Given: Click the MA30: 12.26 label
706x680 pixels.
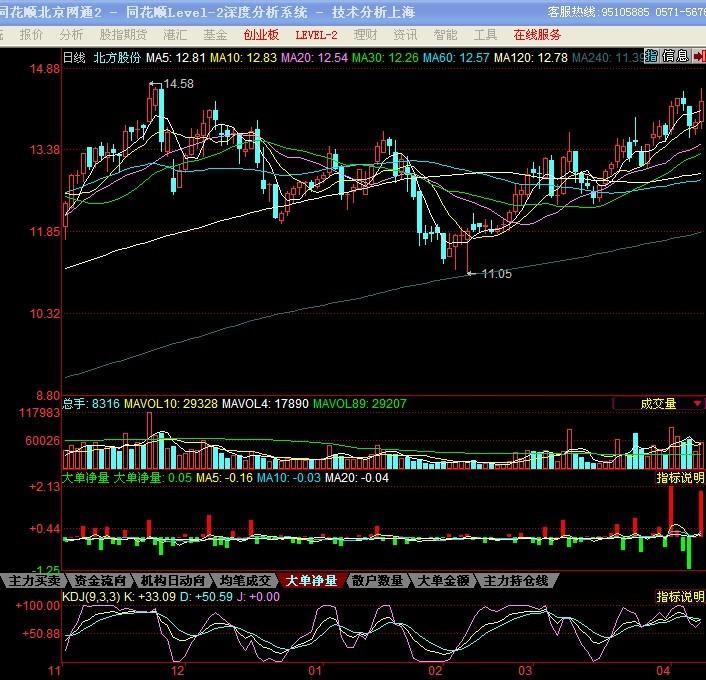Looking at the screenshot, I should click(x=385, y=58).
